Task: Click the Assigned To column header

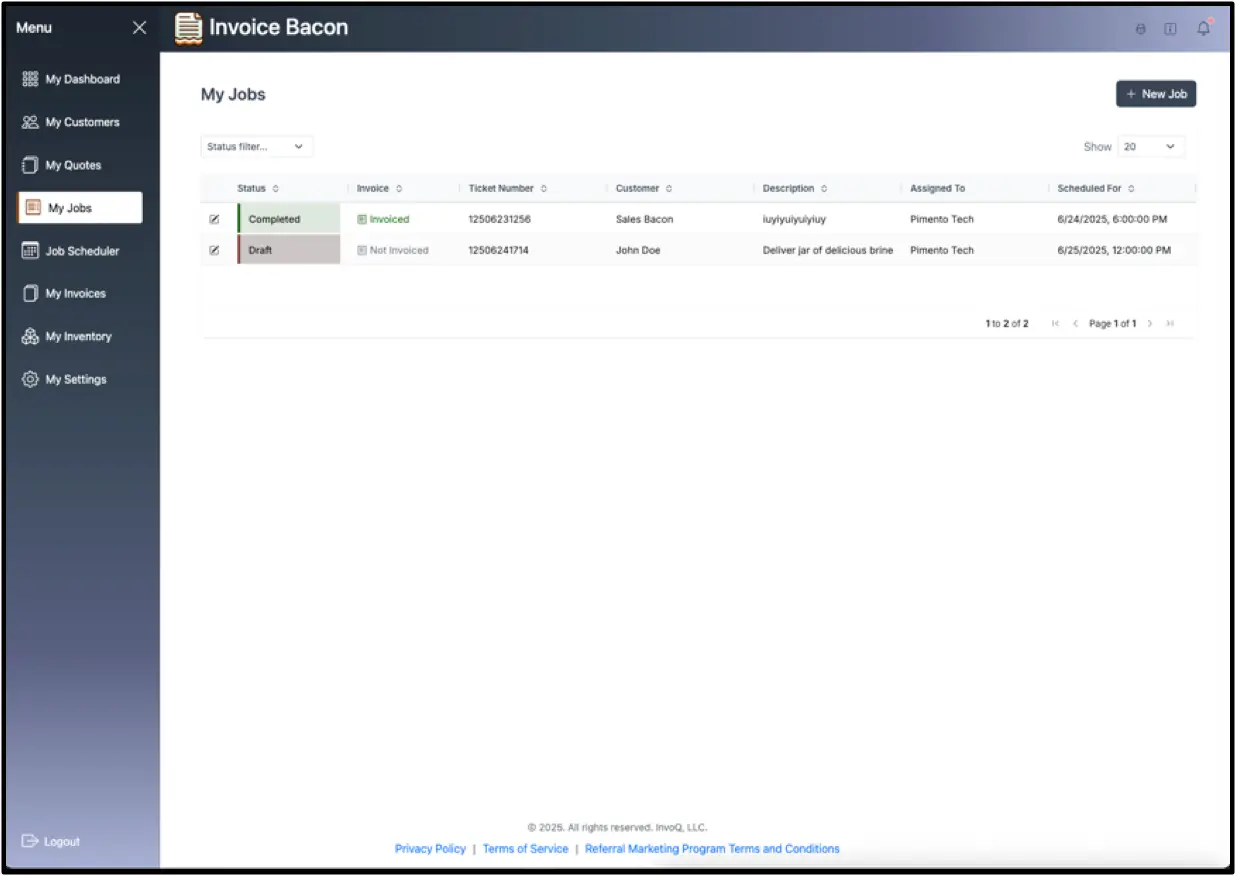Action: [937, 188]
